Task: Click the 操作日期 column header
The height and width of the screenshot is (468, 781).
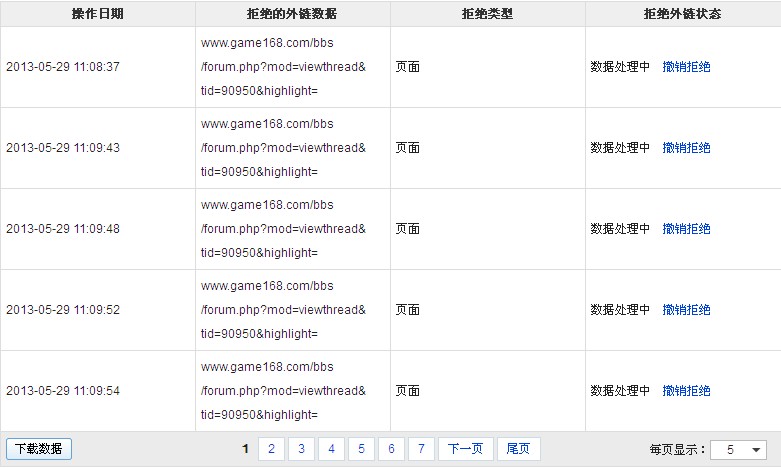Action: [x=98, y=14]
